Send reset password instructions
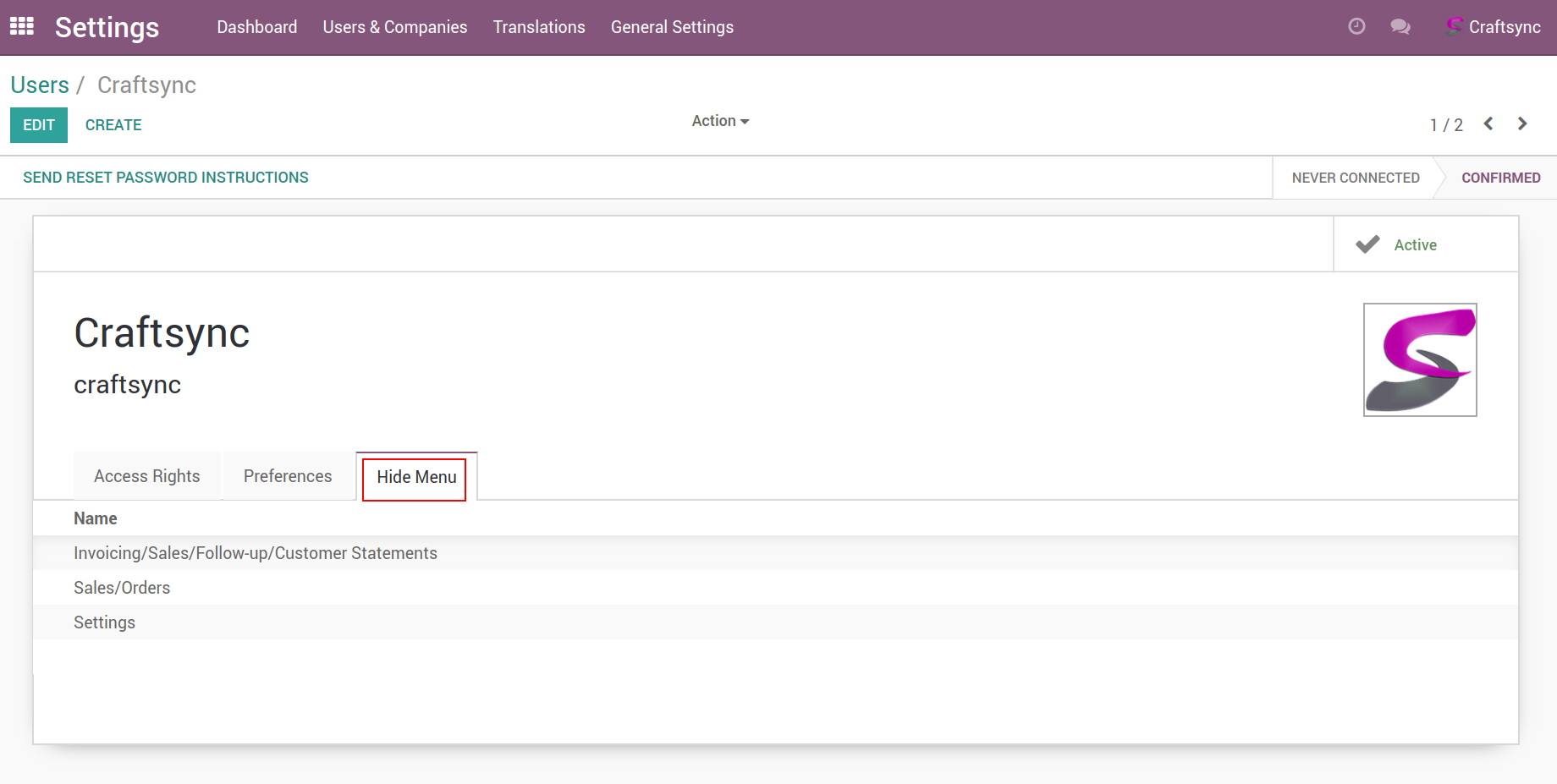Image resolution: width=1557 pixels, height=784 pixels. tap(166, 178)
